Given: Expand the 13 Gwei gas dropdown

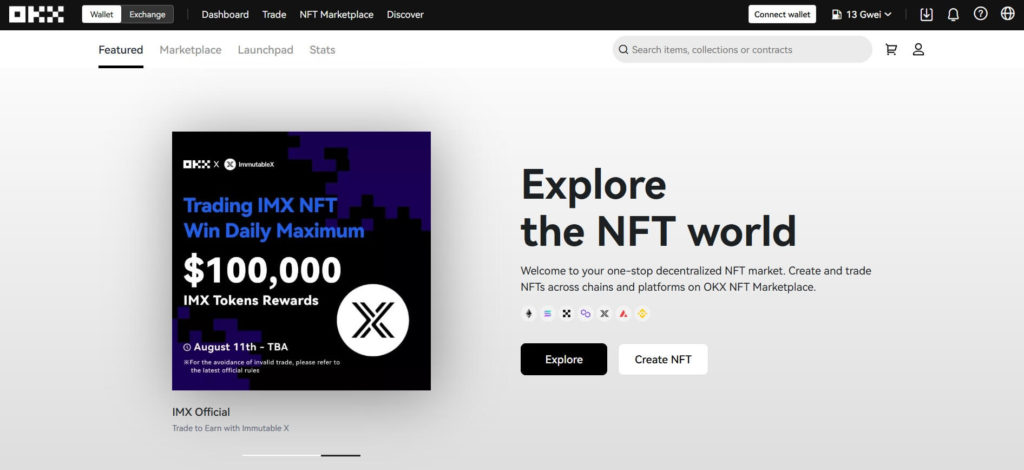Looking at the screenshot, I should pyautogui.click(x=861, y=14).
